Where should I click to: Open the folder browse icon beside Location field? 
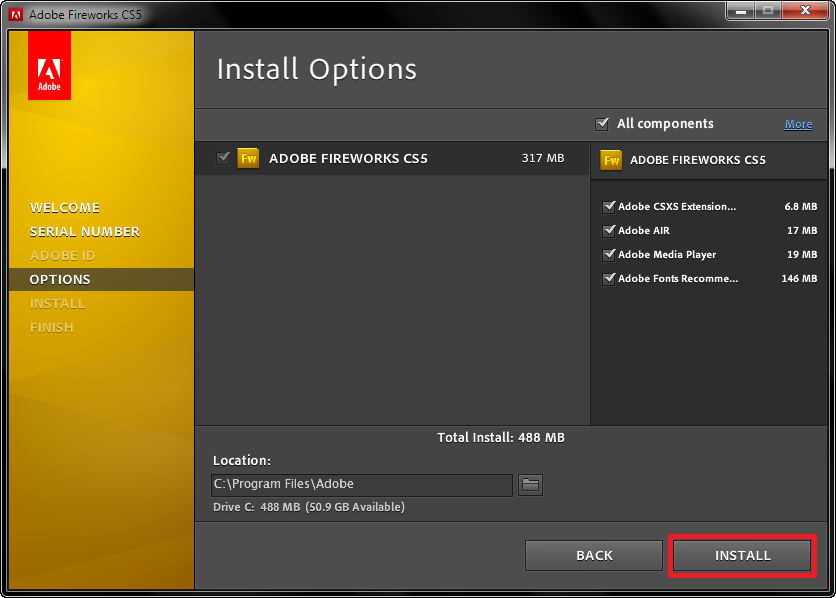coord(530,485)
